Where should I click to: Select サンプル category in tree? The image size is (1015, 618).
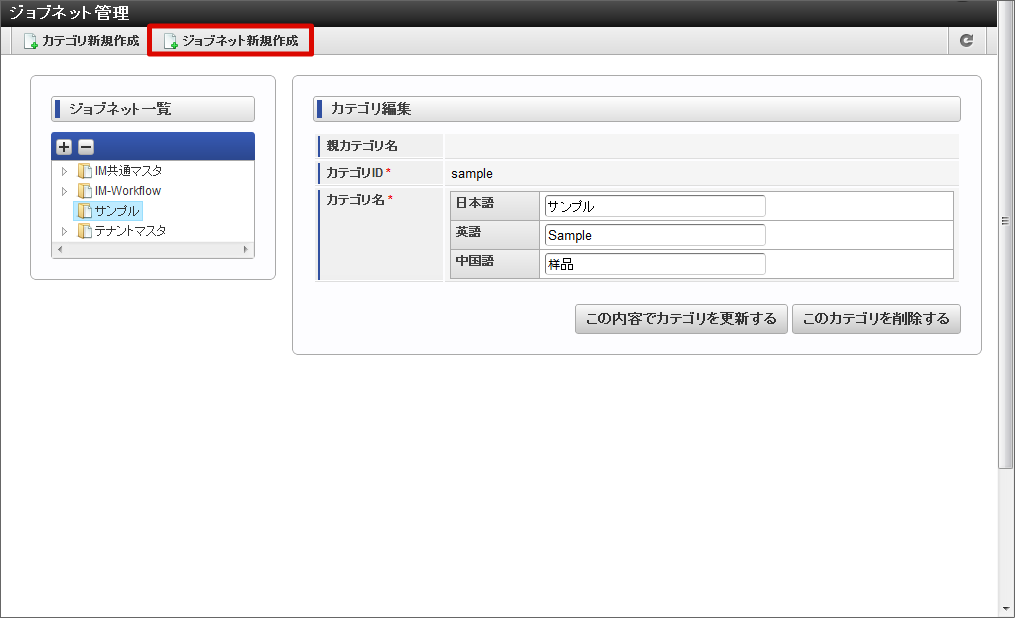(117, 211)
